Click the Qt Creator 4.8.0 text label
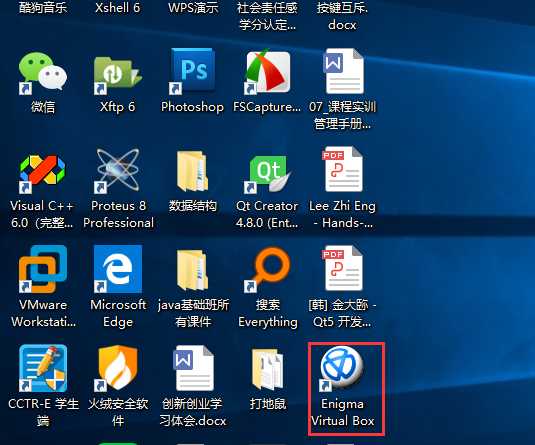The height and width of the screenshot is (445, 535). [267, 214]
